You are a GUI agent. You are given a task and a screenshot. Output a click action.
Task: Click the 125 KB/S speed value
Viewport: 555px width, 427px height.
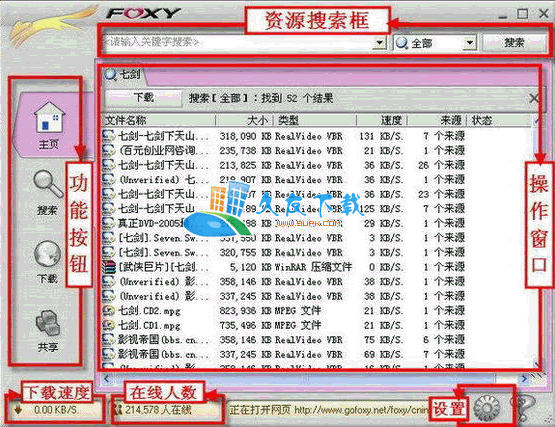[381, 209]
